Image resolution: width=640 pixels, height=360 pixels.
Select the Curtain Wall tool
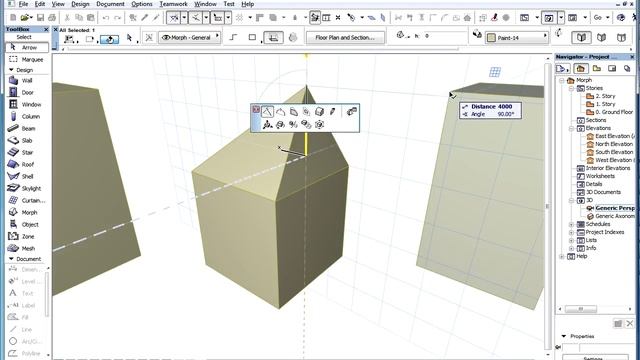point(27,200)
